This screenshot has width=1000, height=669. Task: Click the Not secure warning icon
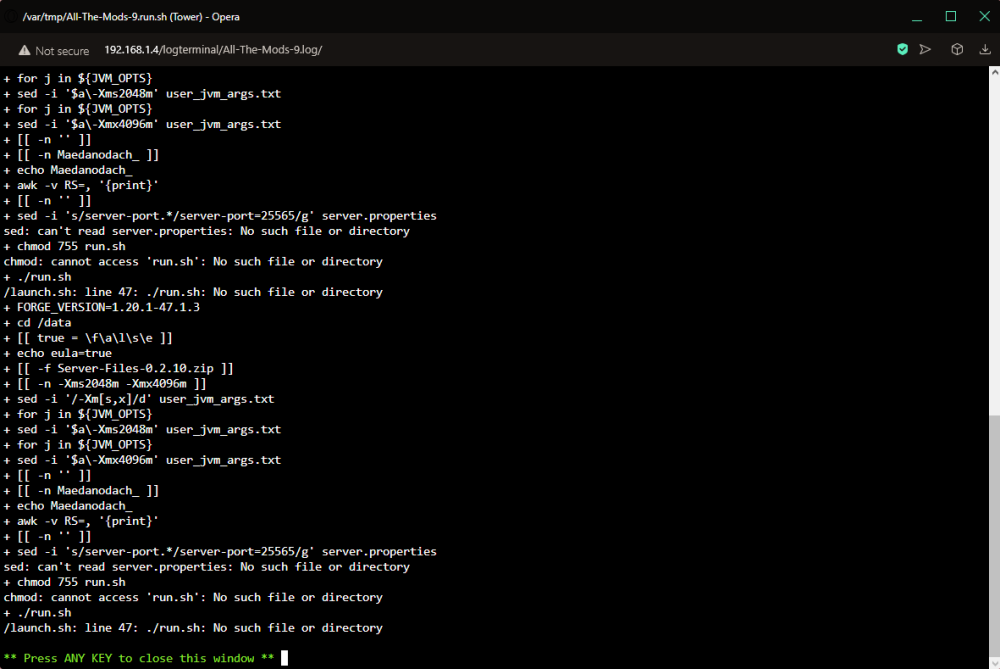pyautogui.click(x=24, y=50)
